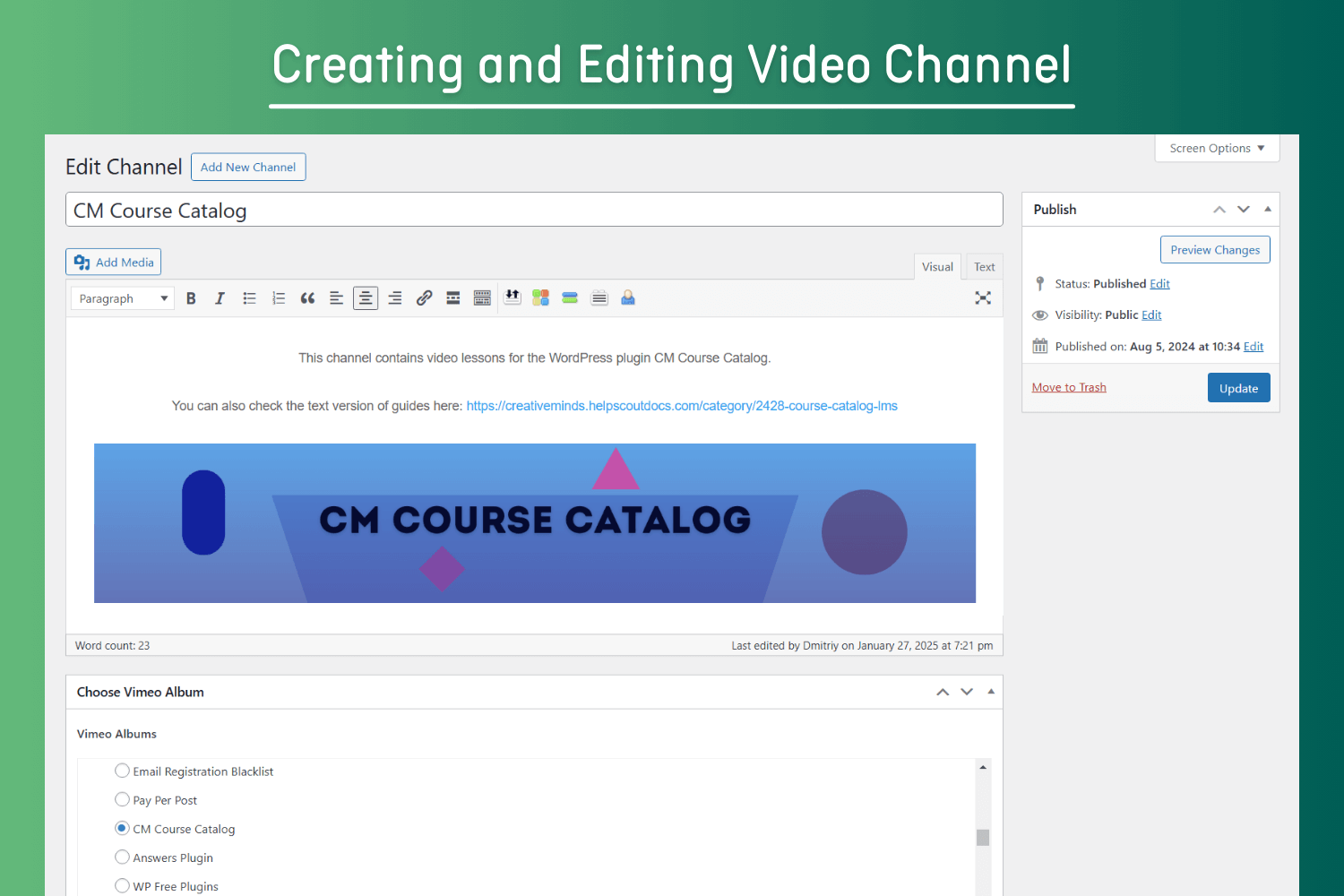Switch to the Text editor tab

coord(985,267)
